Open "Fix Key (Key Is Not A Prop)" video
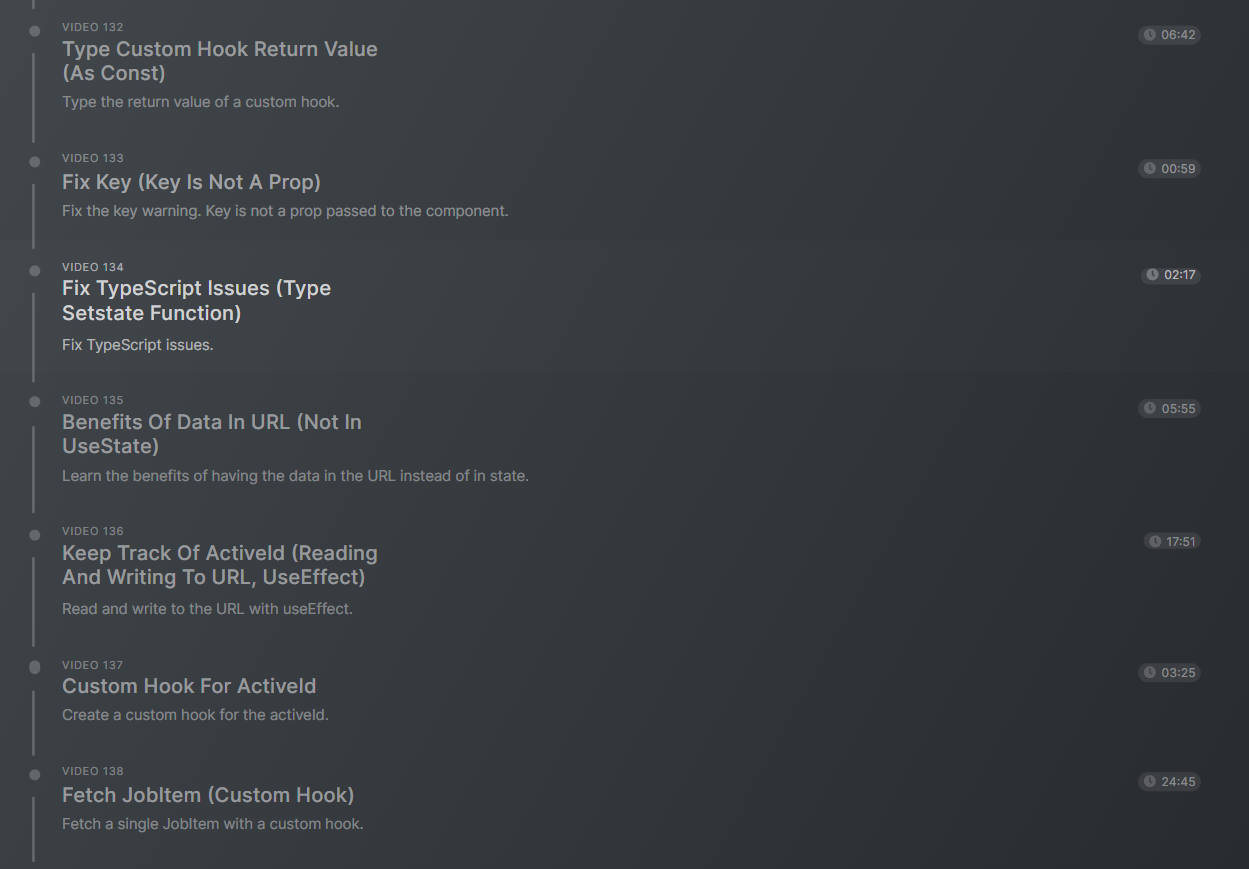This screenshot has width=1249, height=869. (x=191, y=182)
